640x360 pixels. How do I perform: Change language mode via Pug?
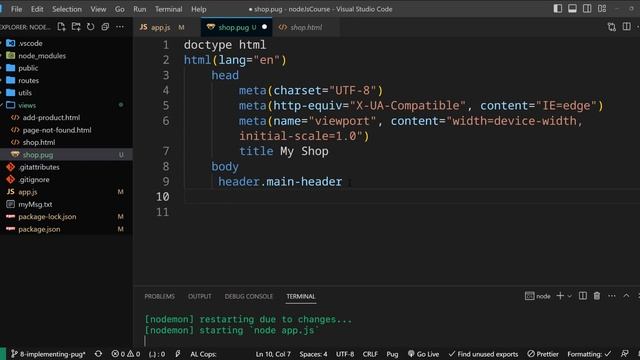392,354
